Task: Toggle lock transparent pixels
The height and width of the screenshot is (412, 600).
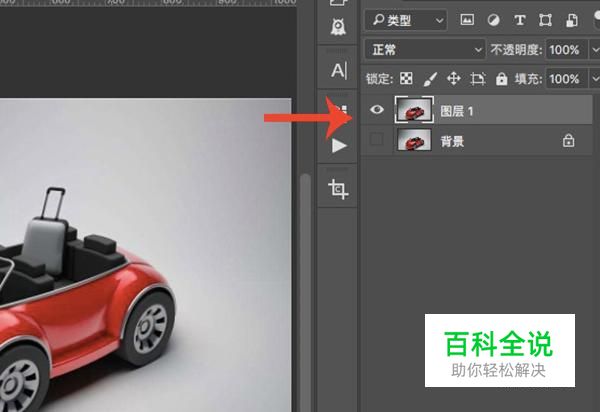Action: pyautogui.click(x=406, y=78)
